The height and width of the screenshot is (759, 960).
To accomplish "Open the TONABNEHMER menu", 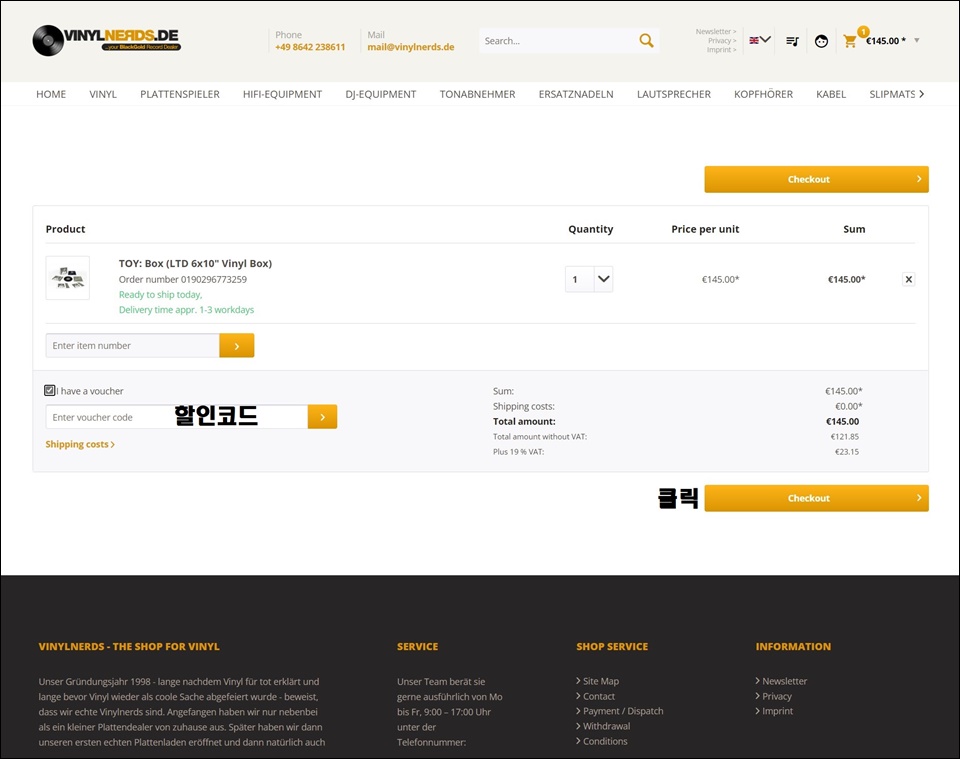I will (478, 94).
